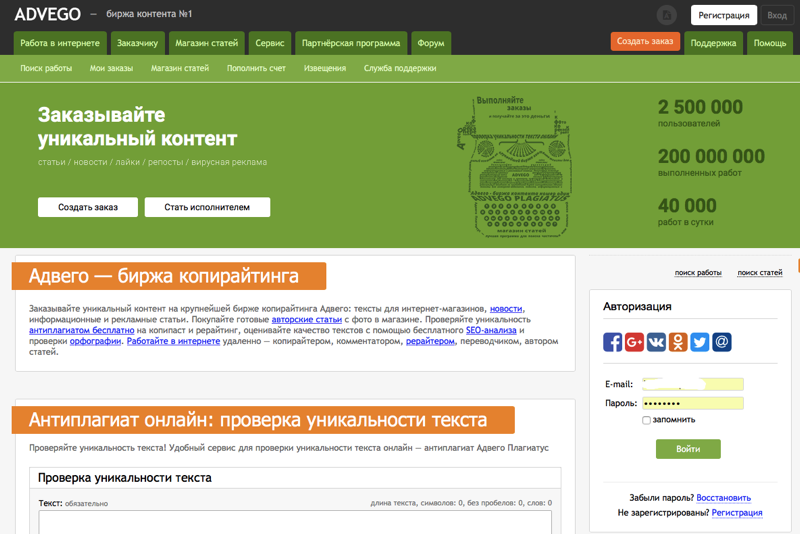Screen dimensions: 800x534
Task: Click the 'Регистрация' link under the login form
Action: point(737,513)
